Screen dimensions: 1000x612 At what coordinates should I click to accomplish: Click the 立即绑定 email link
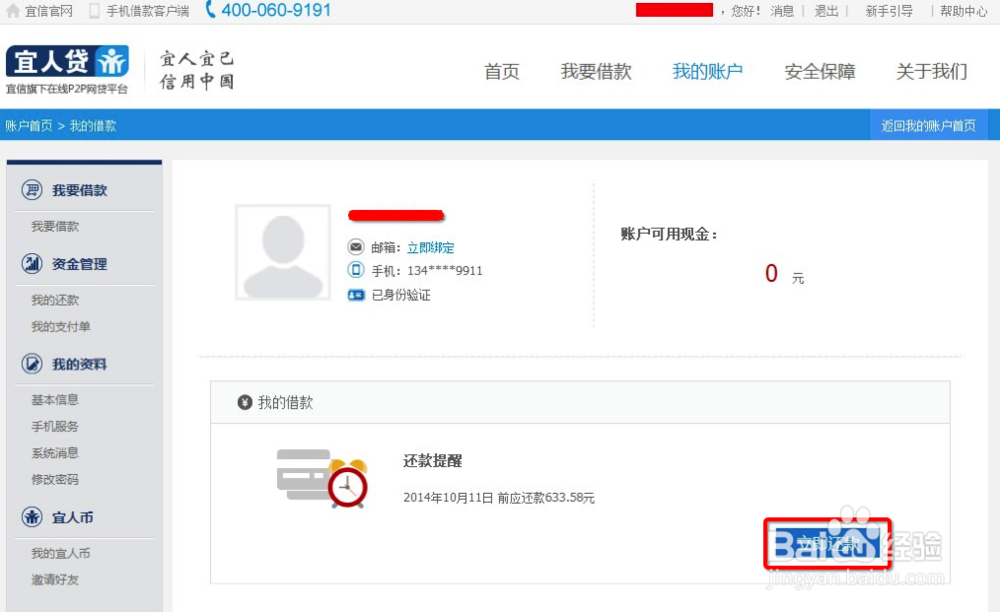coord(430,247)
